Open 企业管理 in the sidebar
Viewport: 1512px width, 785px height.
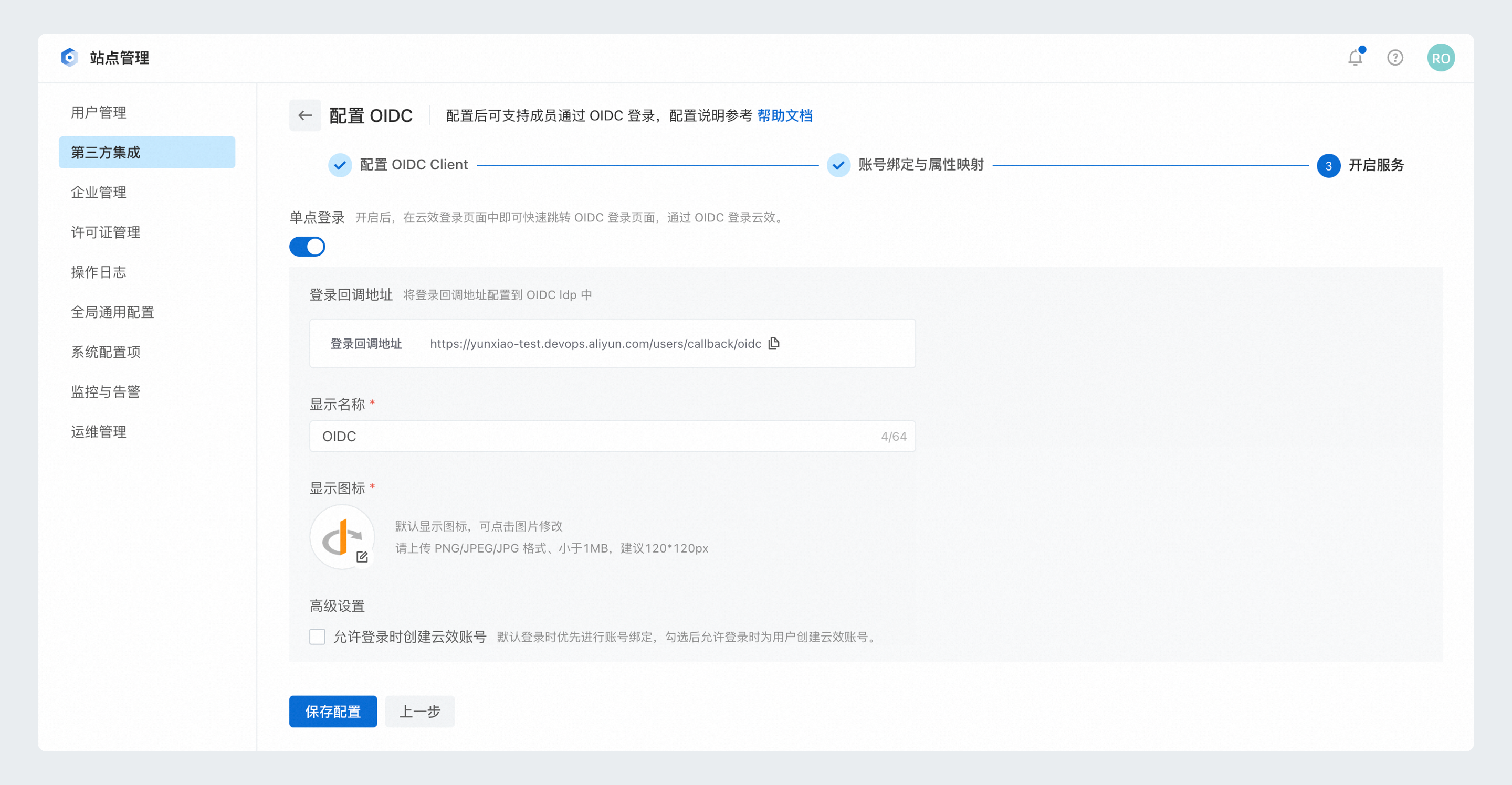pos(147,192)
